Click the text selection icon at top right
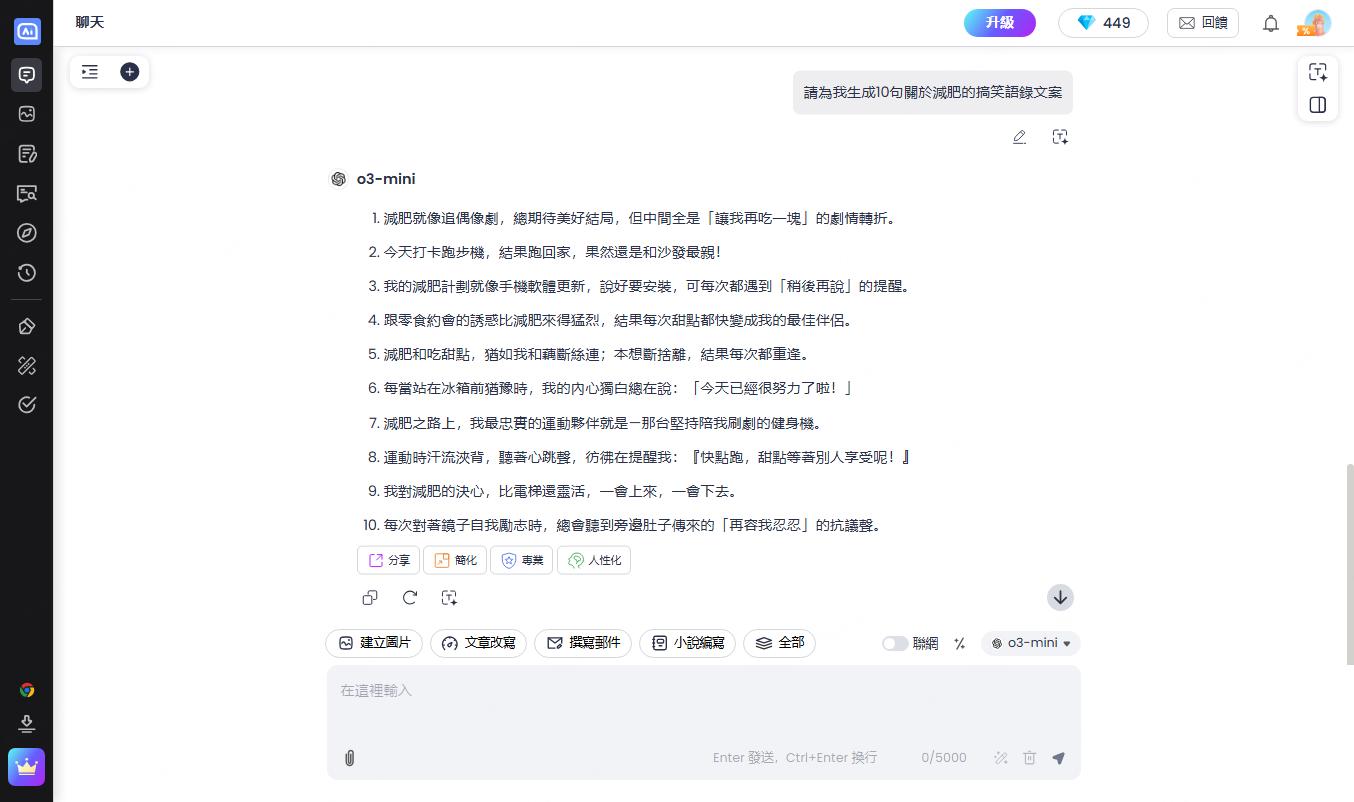1354x802 pixels. tap(1318, 72)
